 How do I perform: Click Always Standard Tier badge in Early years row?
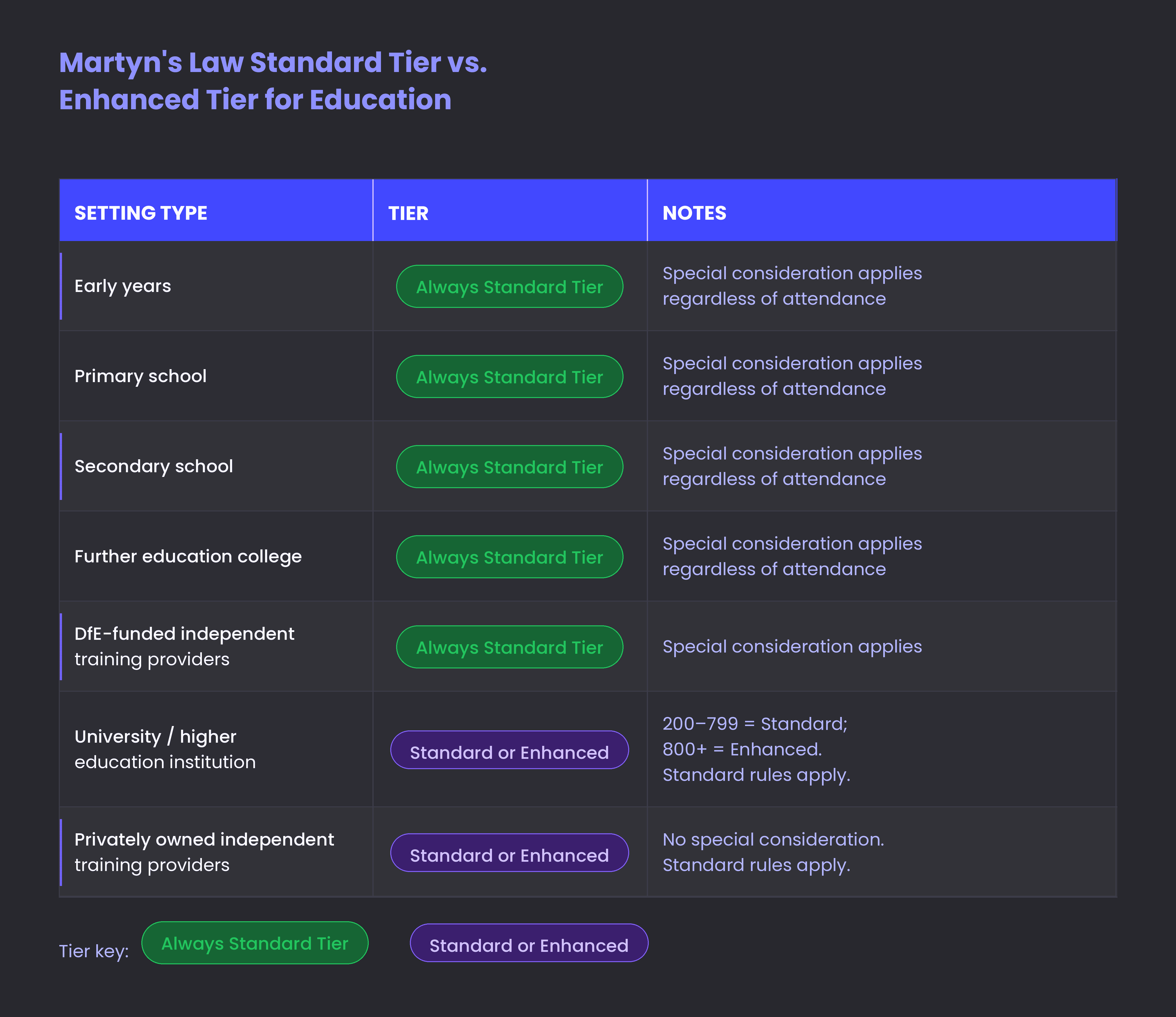[509, 287]
